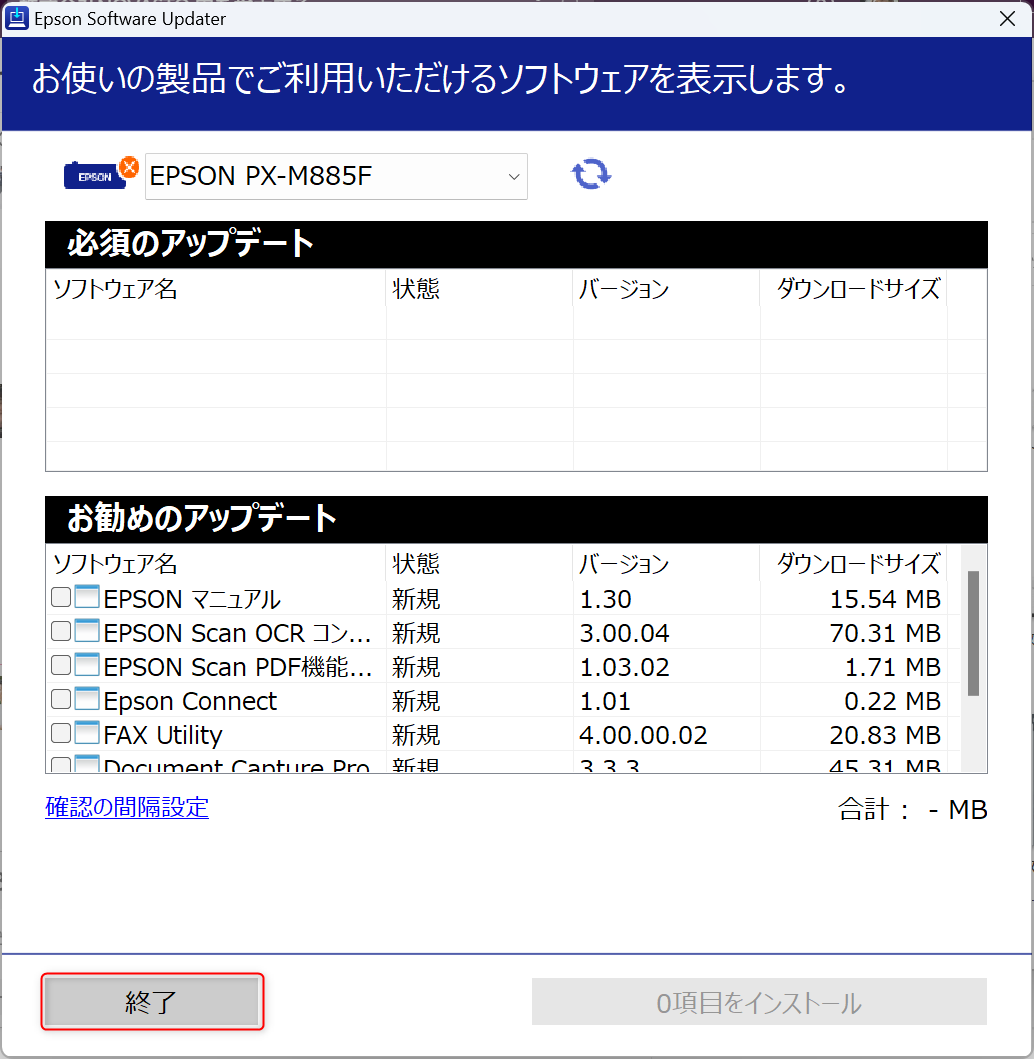The width and height of the screenshot is (1034, 1059).
Task: Open the 確認の間隔設定 link
Action: (x=127, y=807)
